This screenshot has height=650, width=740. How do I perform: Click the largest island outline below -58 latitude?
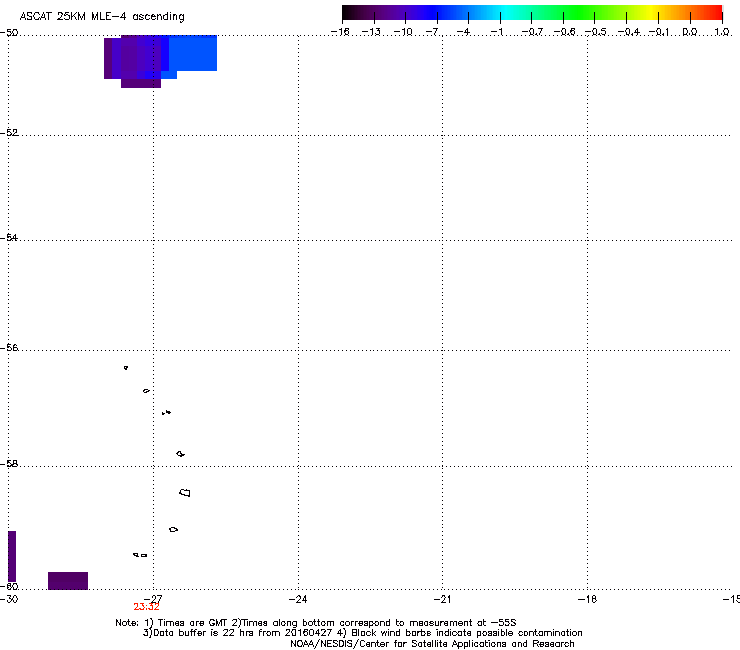pos(185,493)
